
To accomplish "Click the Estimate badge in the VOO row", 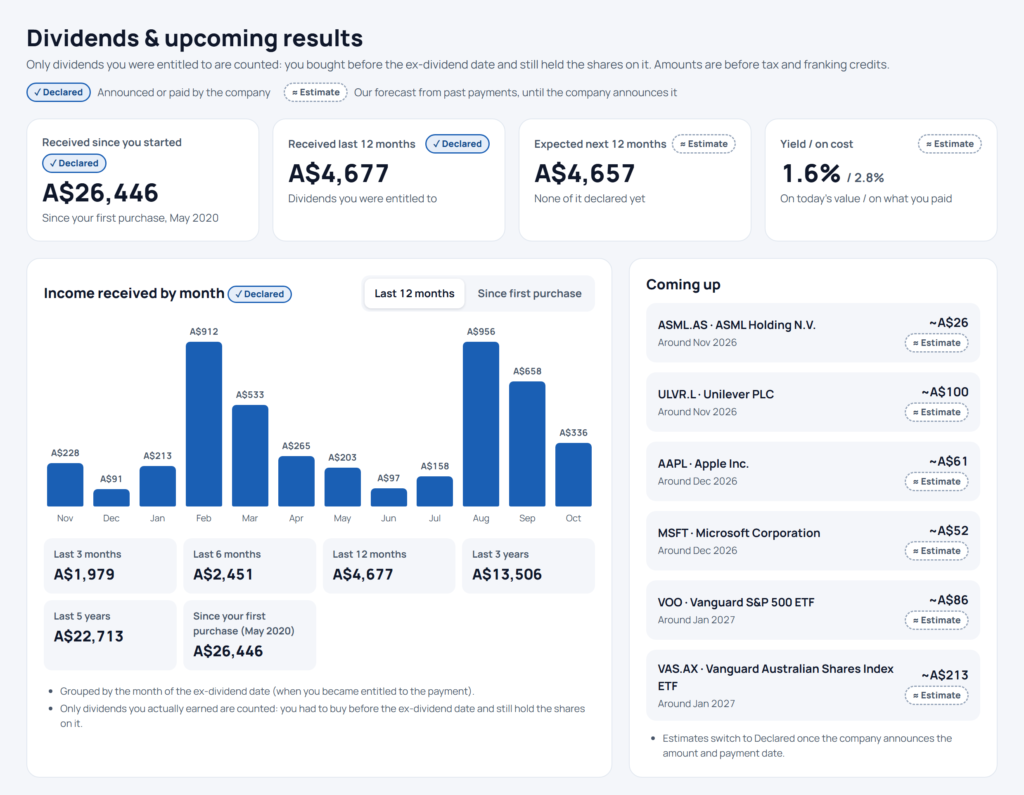I will (x=936, y=620).
